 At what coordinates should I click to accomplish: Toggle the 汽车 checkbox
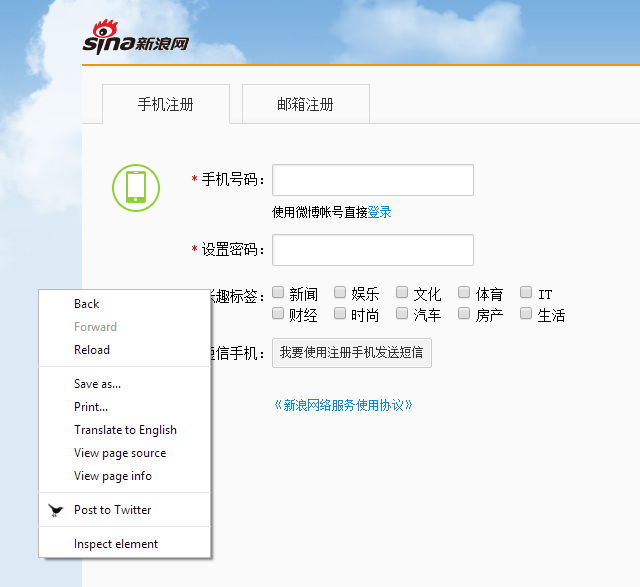402,314
